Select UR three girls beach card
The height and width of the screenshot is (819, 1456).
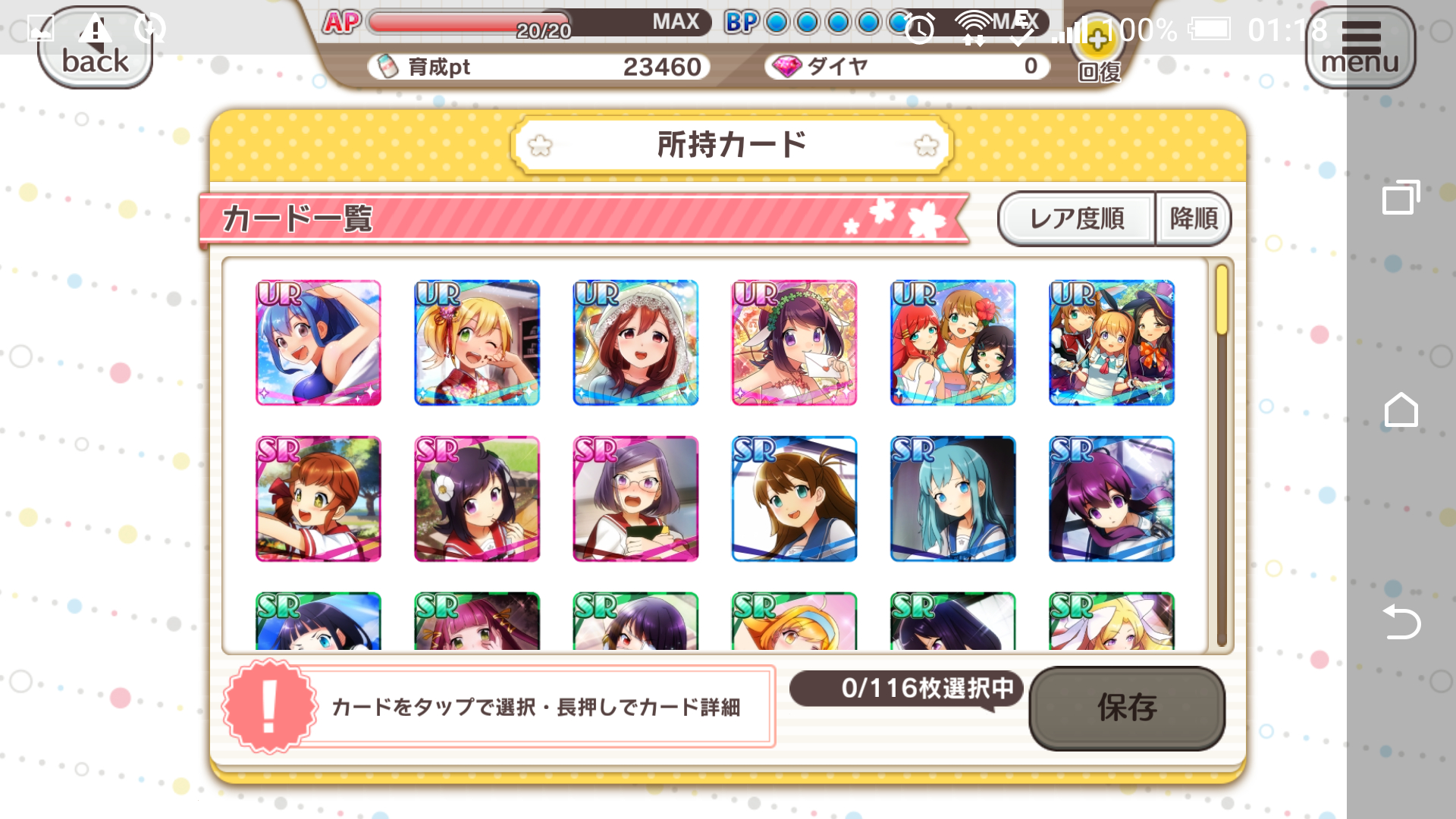(x=952, y=343)
